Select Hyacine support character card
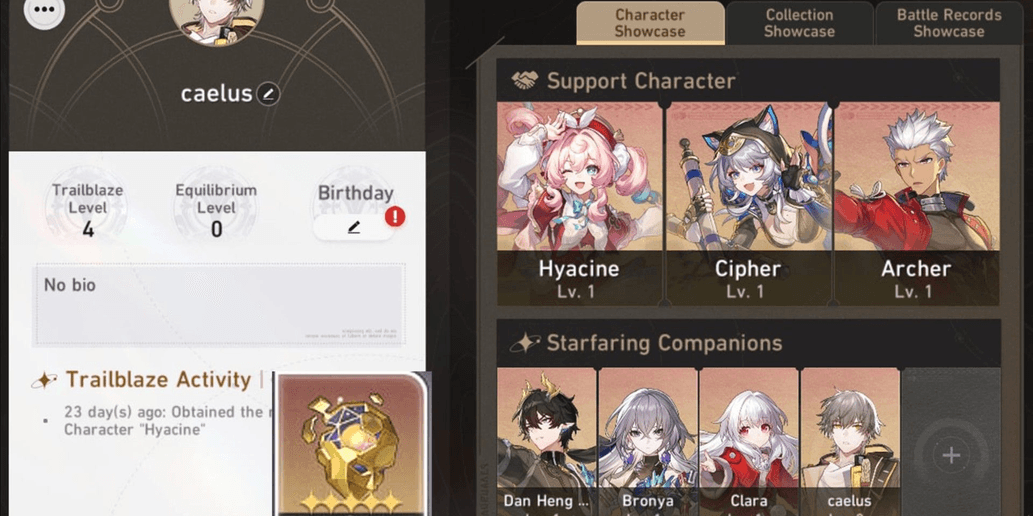 click(x=579, y=204)
